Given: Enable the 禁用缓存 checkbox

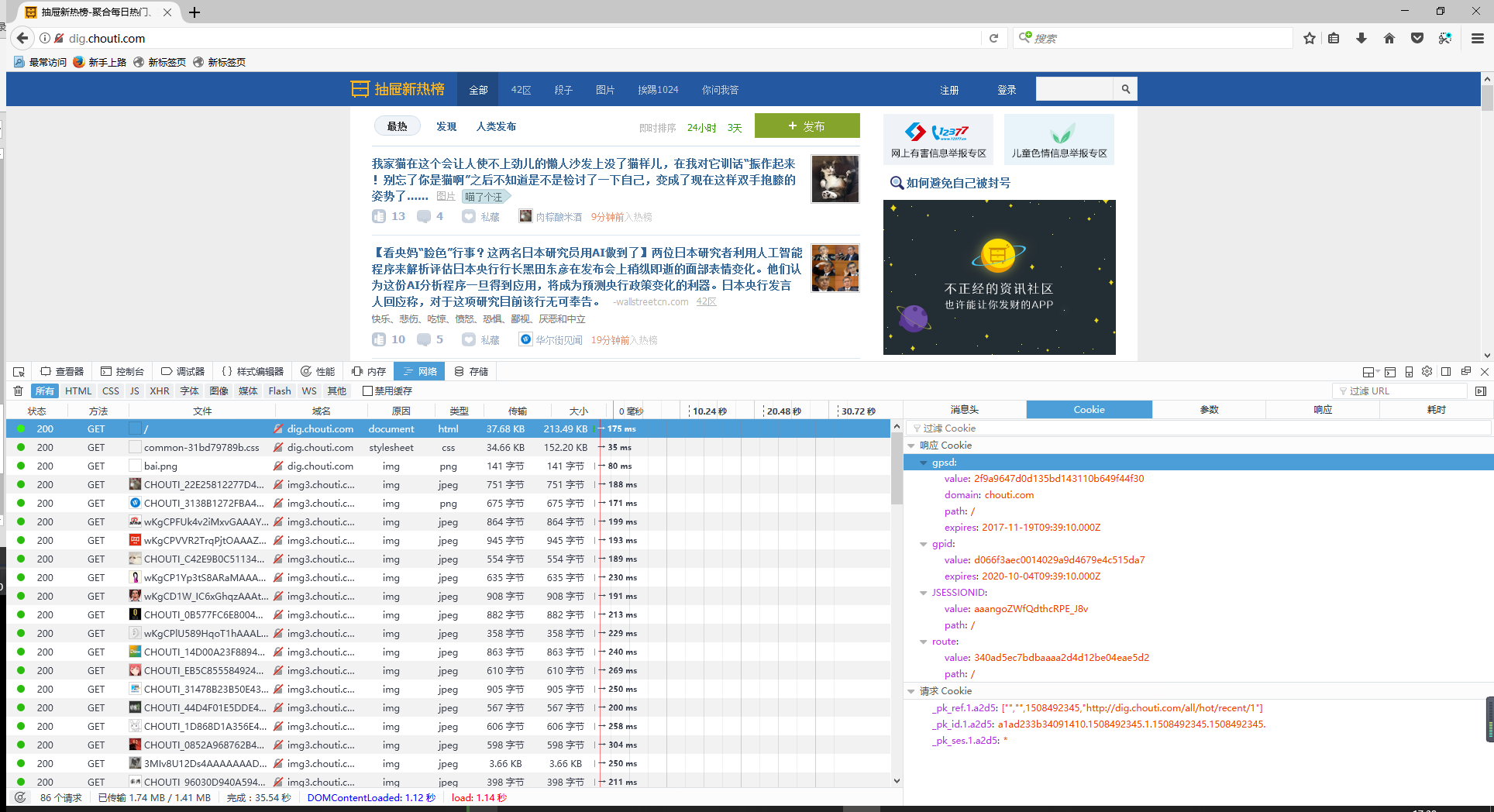Looking at the screenshot, I should [368, 391].
